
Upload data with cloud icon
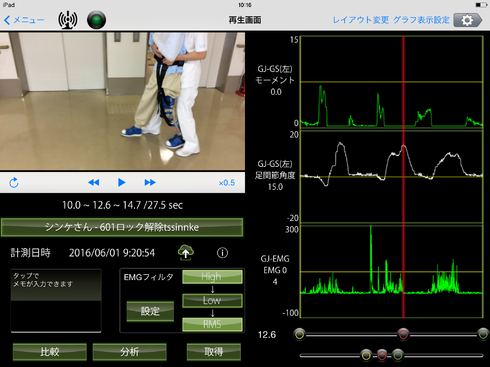point(186,253)
